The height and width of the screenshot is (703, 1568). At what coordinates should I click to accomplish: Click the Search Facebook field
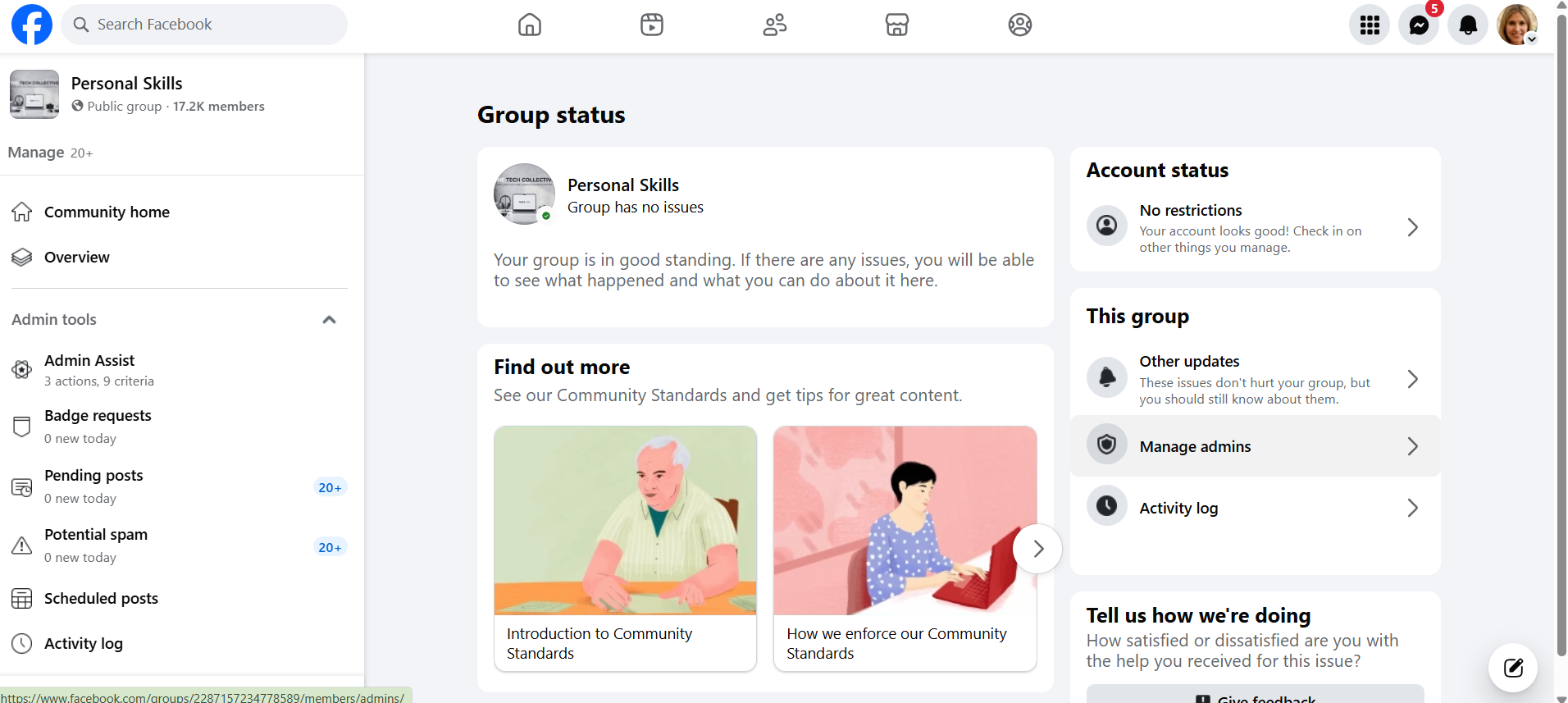(204, 25)
